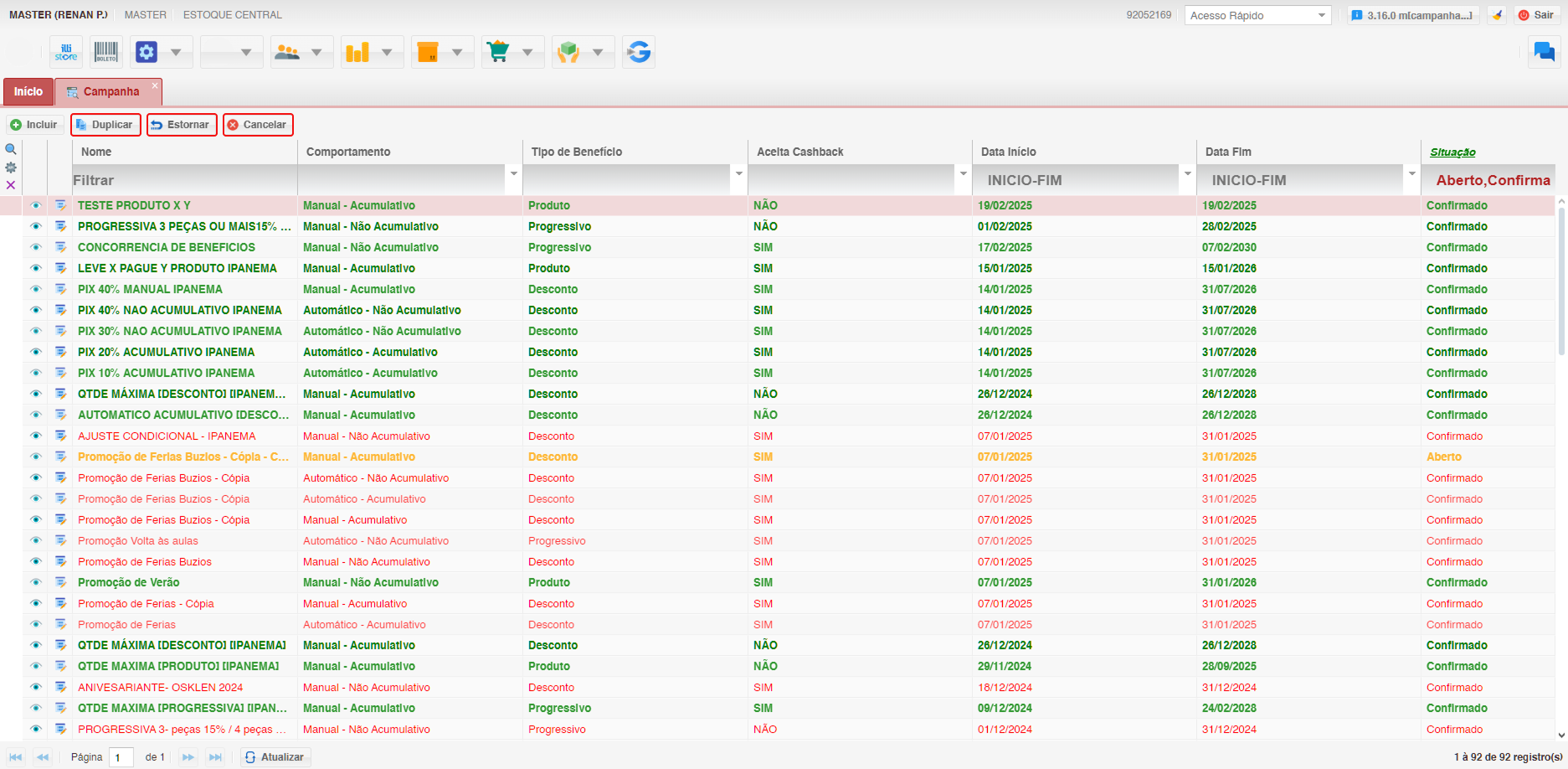Click the orange box stock icon
The width and height of the screenshot is (1568, 769).
[x=428, y=52]
